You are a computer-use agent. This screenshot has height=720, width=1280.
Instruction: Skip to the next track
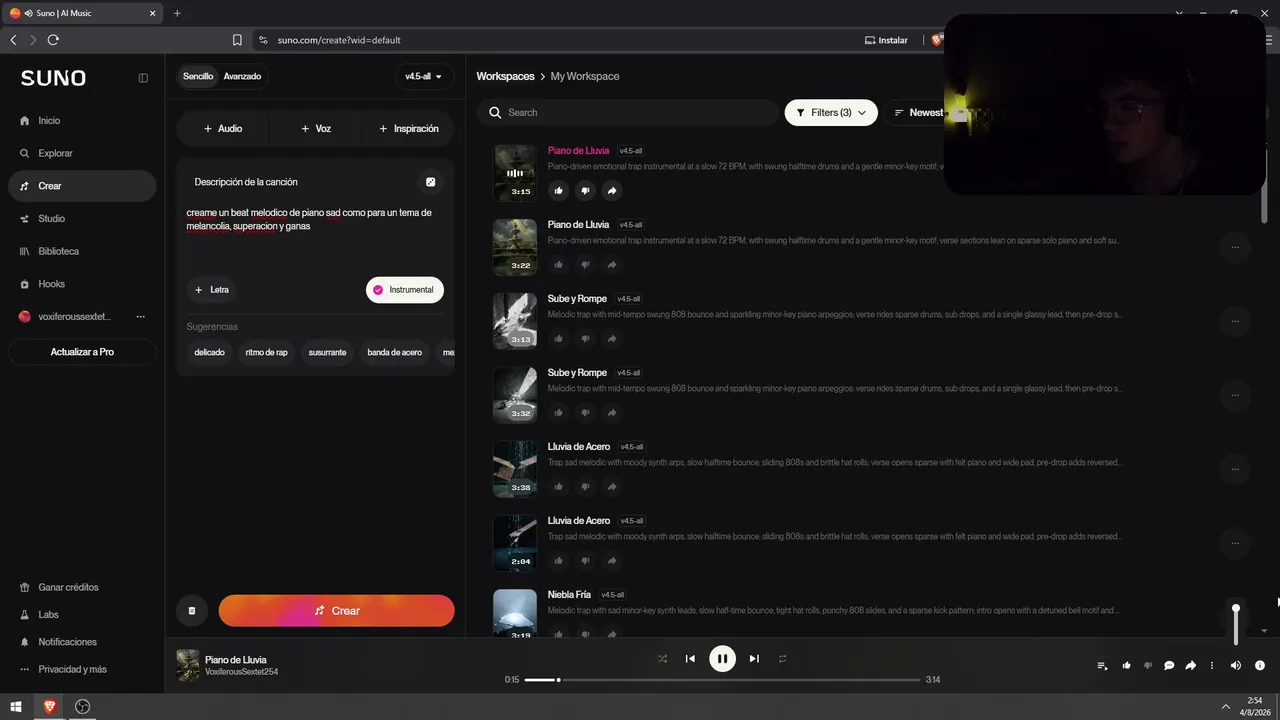pyautogui.click(x=754, y=659)
